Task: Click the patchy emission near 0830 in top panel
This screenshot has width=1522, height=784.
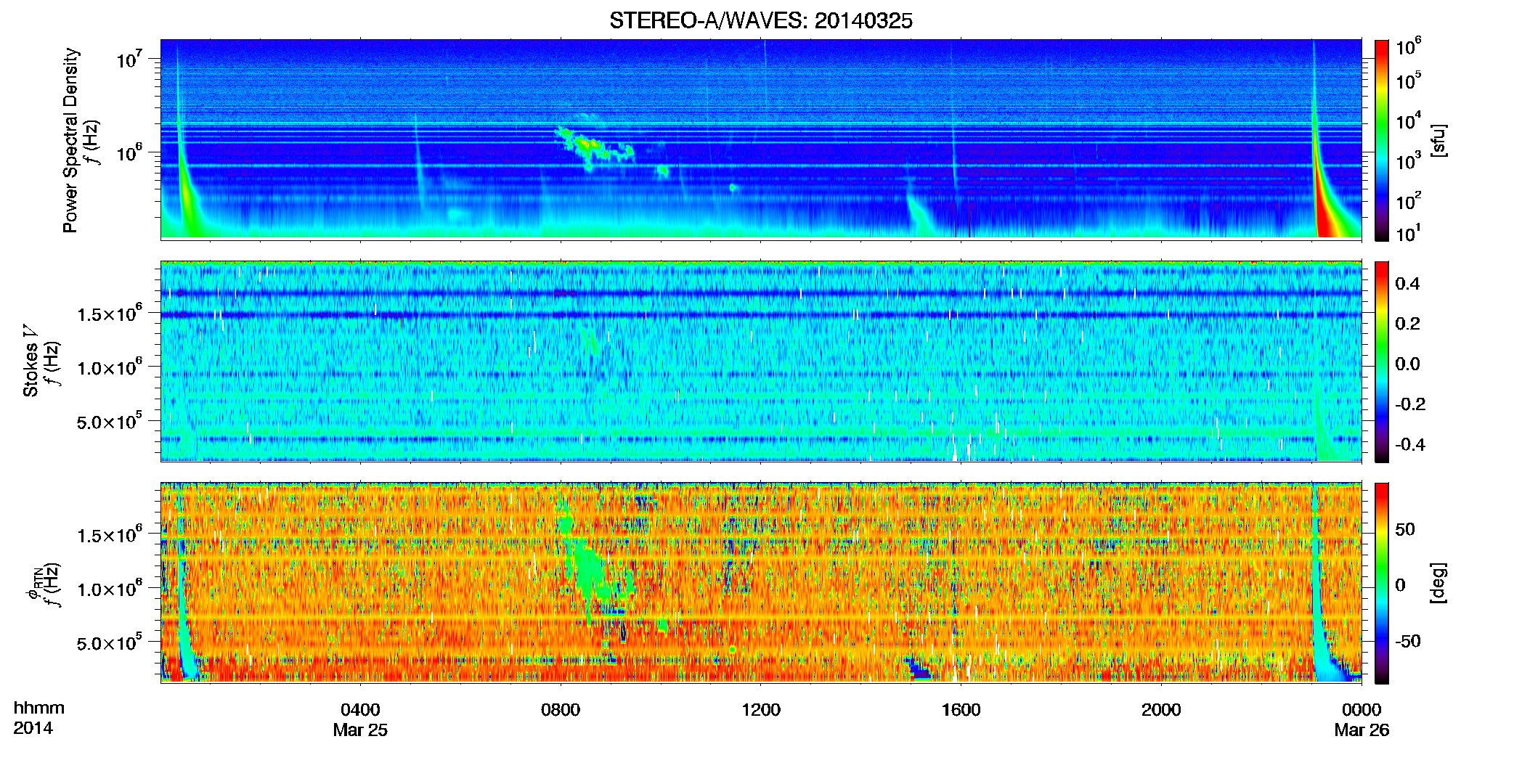Action: click(594, 148)
